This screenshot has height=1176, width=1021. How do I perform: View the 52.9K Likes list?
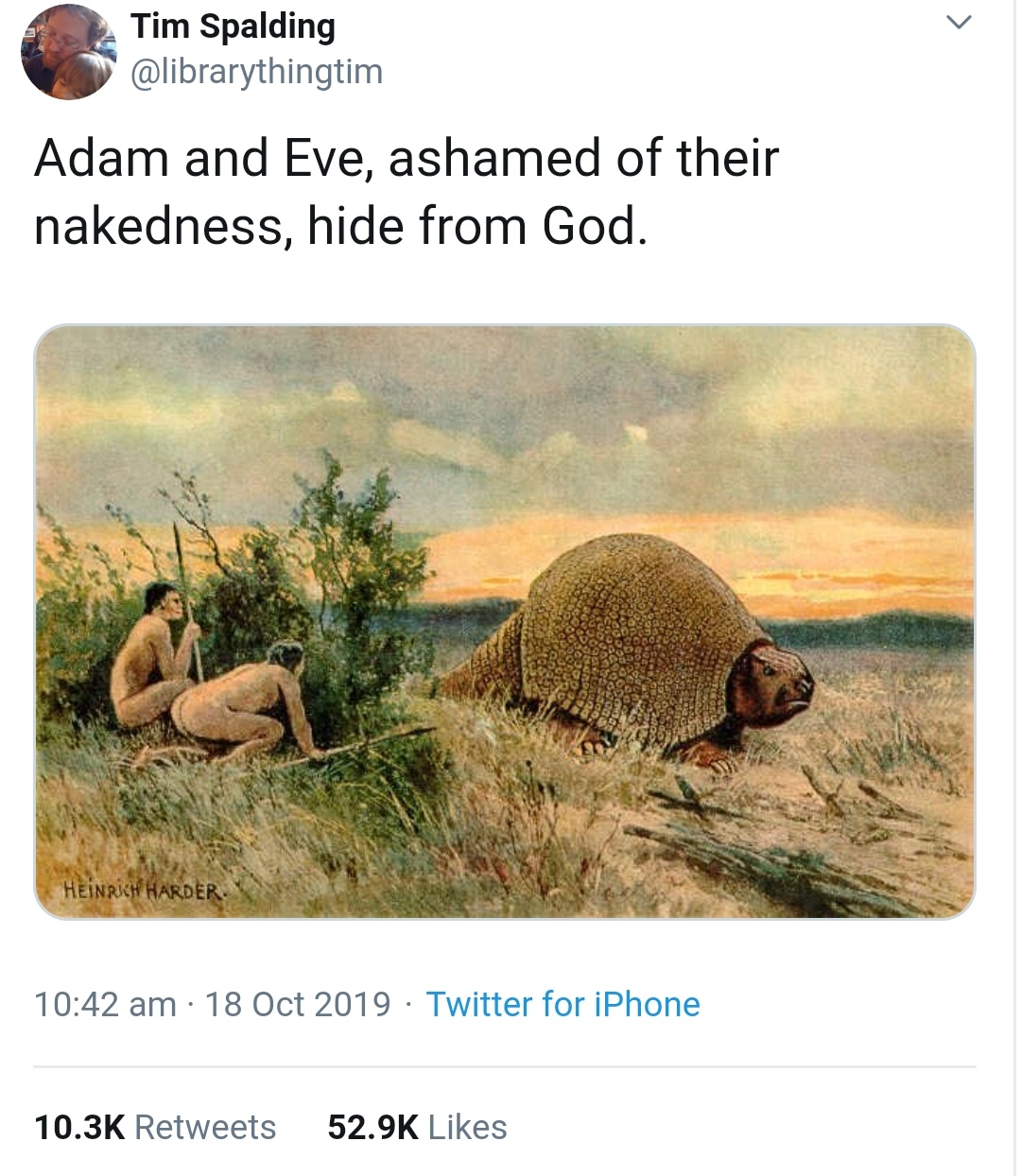click(417, 1127)
